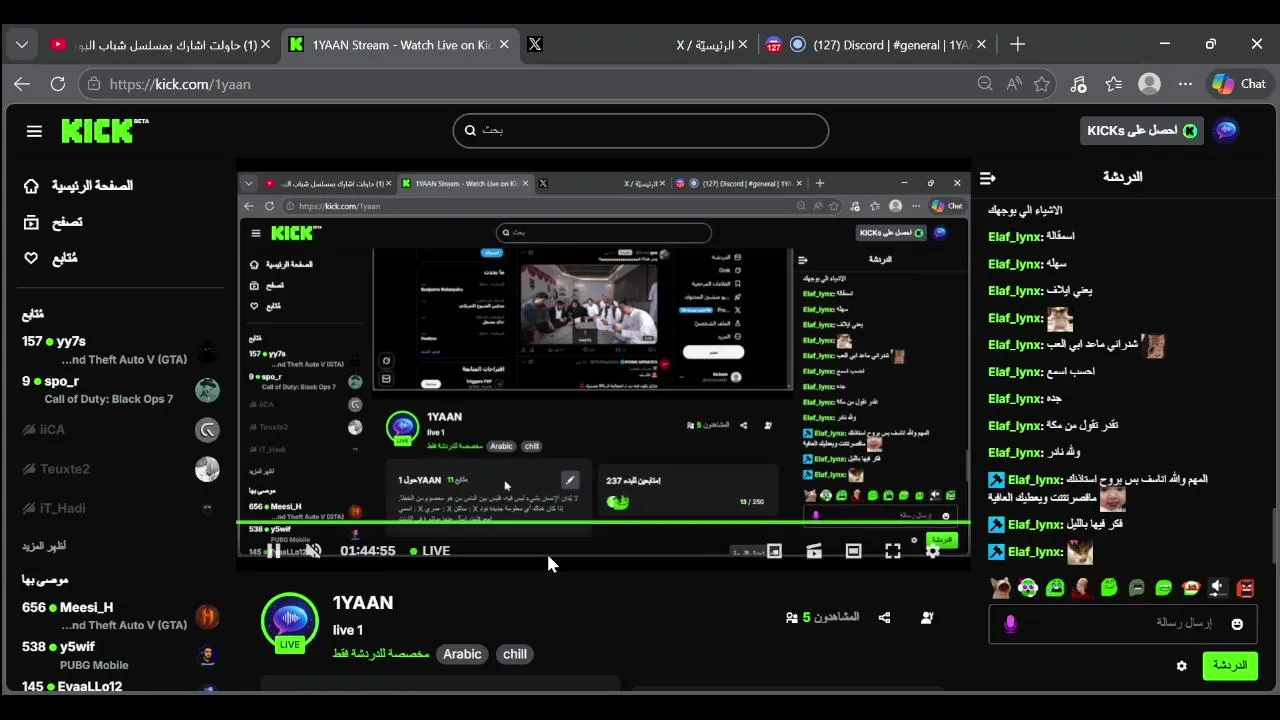1280x720 pixels.
Task: Open recommended channel y5wif
Action: point(120,655)
